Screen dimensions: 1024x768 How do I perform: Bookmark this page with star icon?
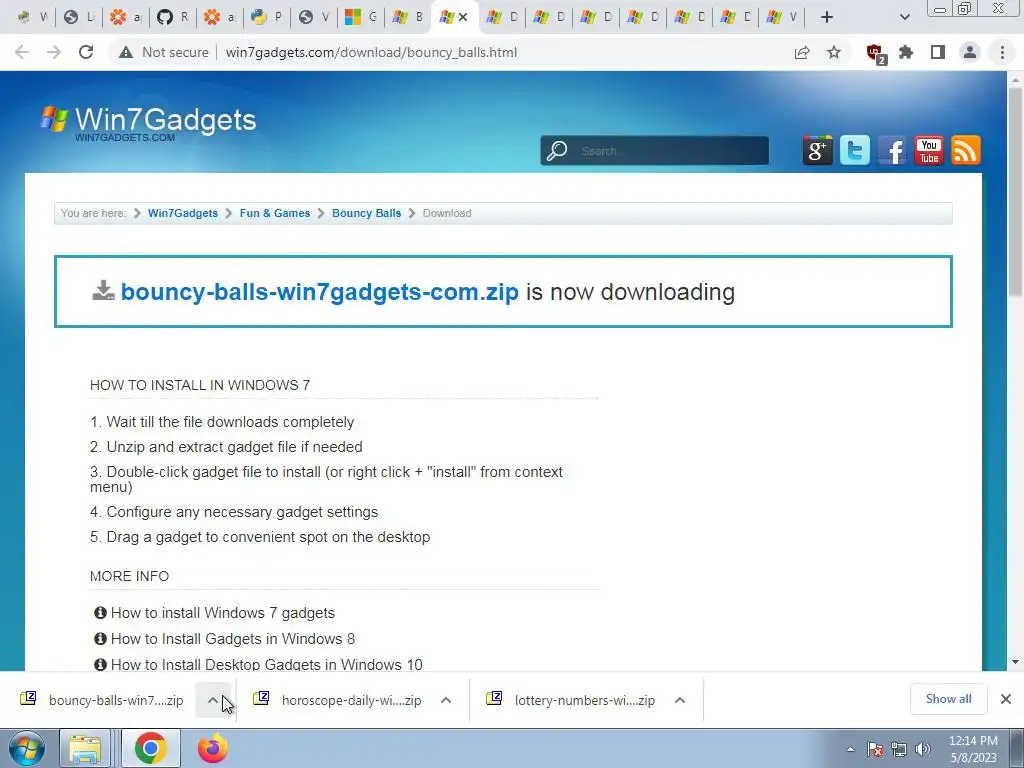point(834,52)
